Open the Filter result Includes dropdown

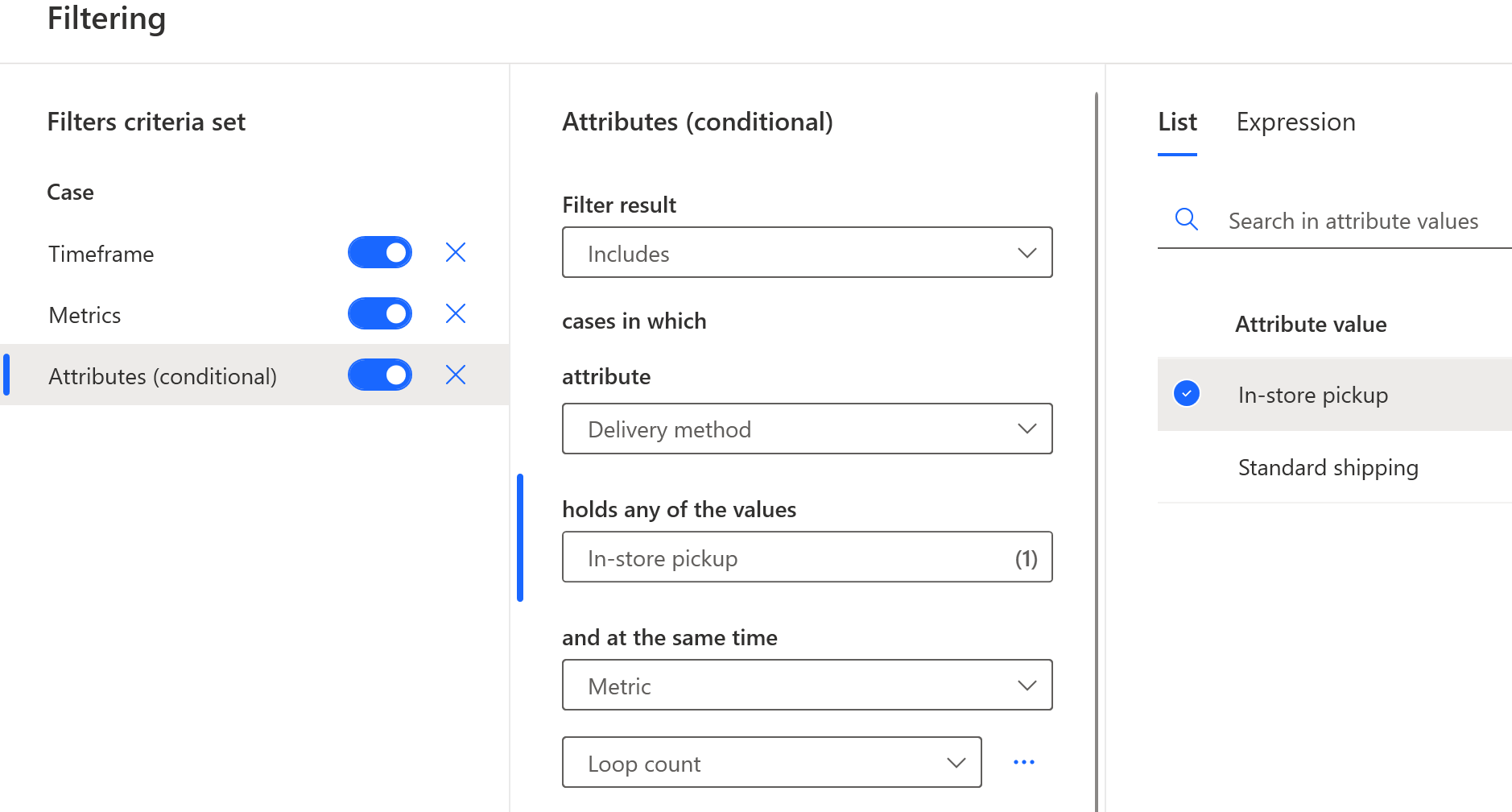[x=808, y=253]
